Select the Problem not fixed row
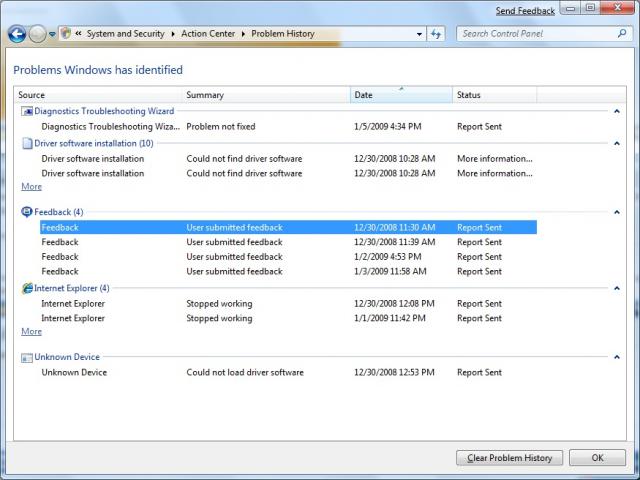The image size is (640, 480). [288, 127]
